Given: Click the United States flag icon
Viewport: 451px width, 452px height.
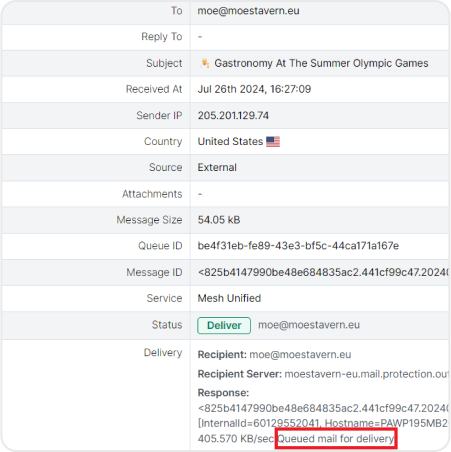Looking at the screenshot, I should tap(273, 142).
